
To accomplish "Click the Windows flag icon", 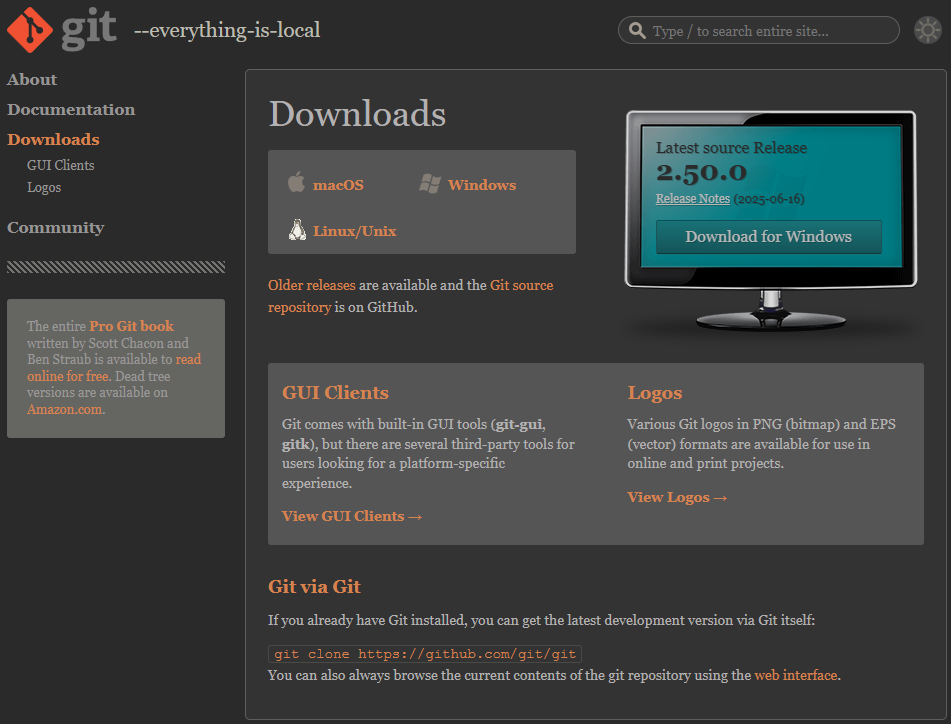I will (430, 184).
